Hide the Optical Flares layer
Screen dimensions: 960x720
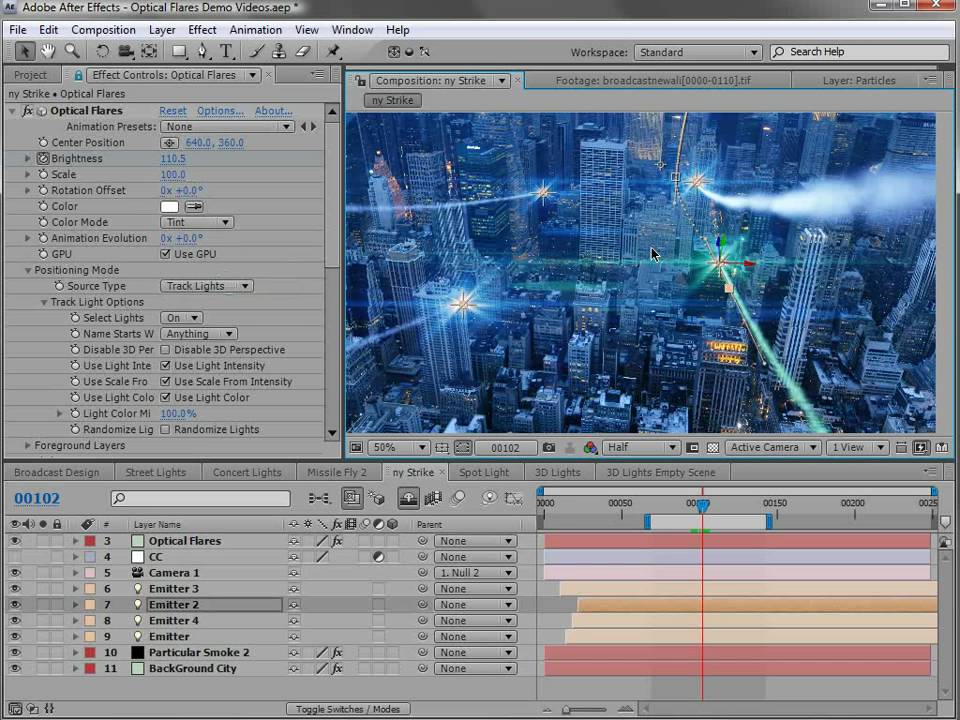tap(15, 541)
